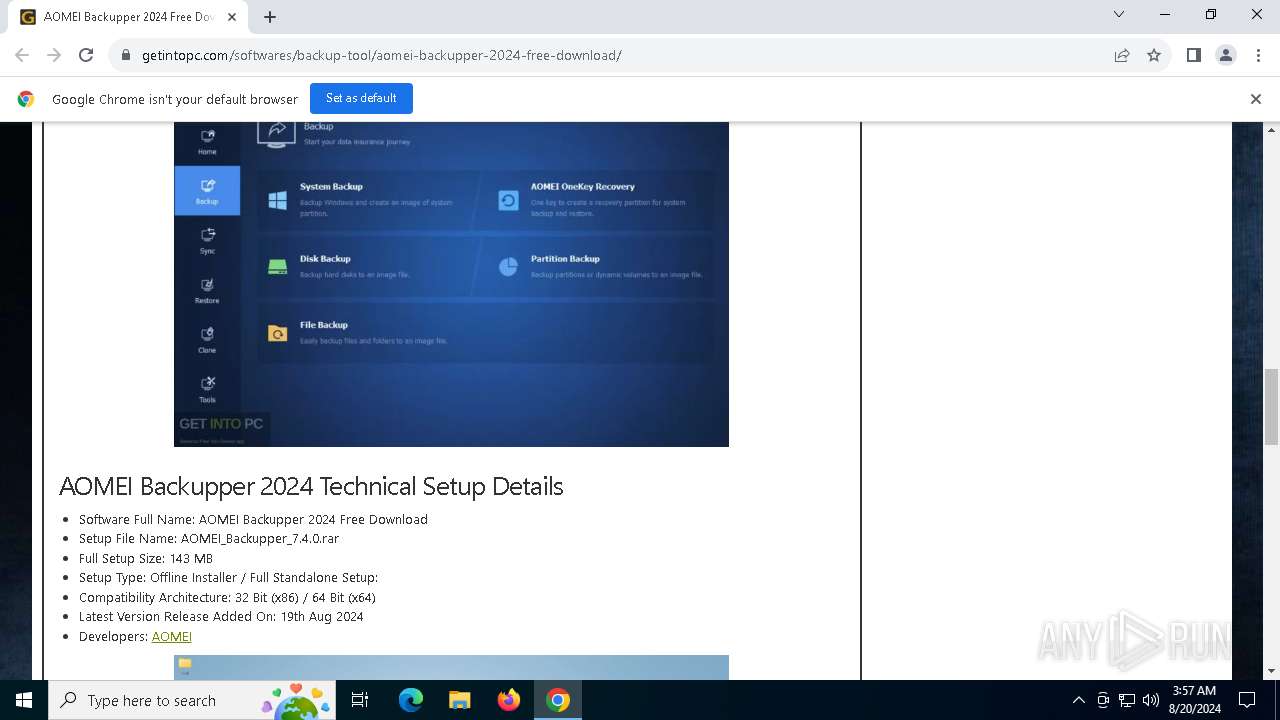
Task: Click Google Chrome taskbar icon
Action: coord(558,700)
